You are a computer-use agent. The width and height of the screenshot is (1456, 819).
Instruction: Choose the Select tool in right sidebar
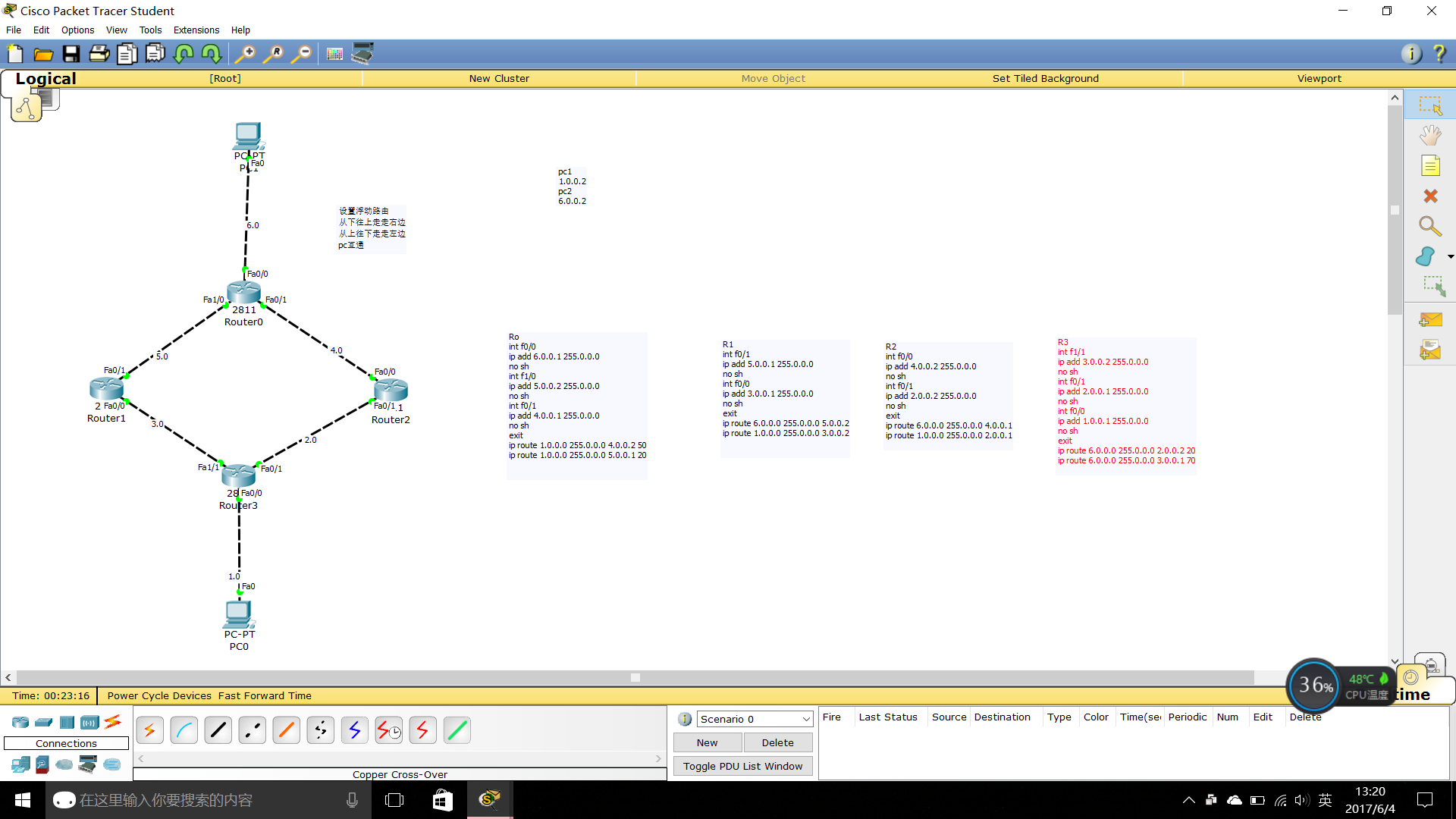coord(1430,105)
